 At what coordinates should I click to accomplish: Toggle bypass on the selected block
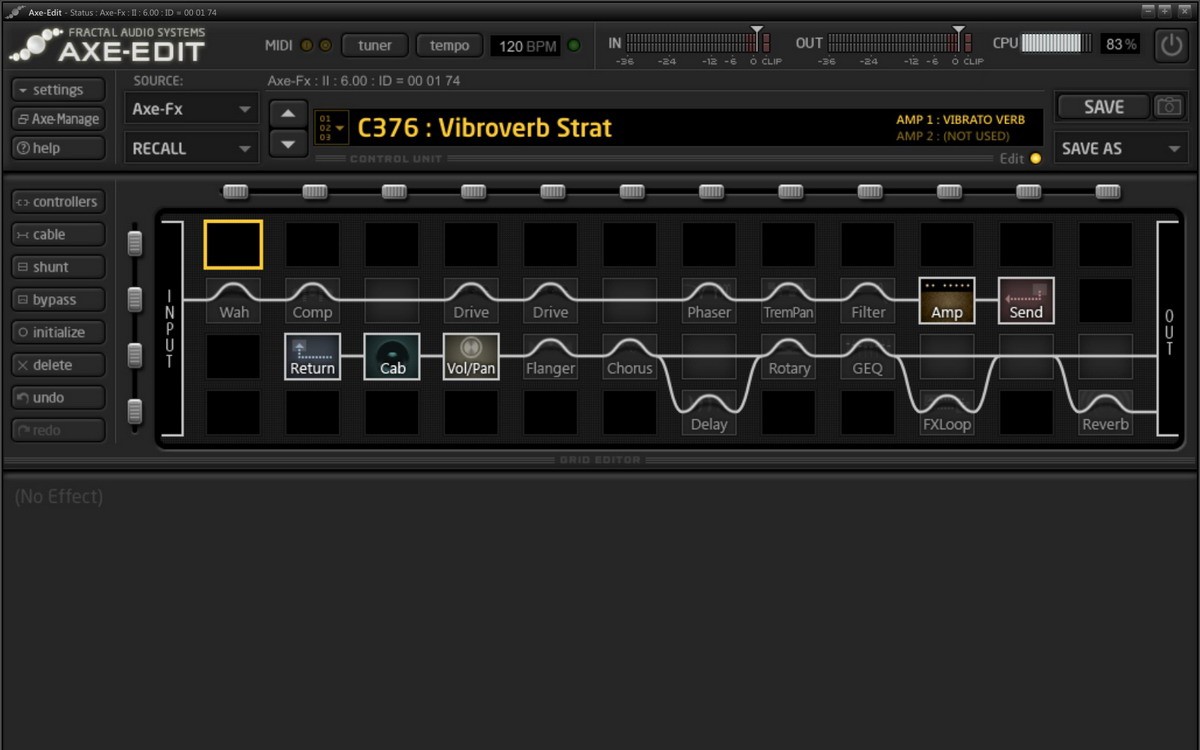pyautogui.click(x=58, y=300)
